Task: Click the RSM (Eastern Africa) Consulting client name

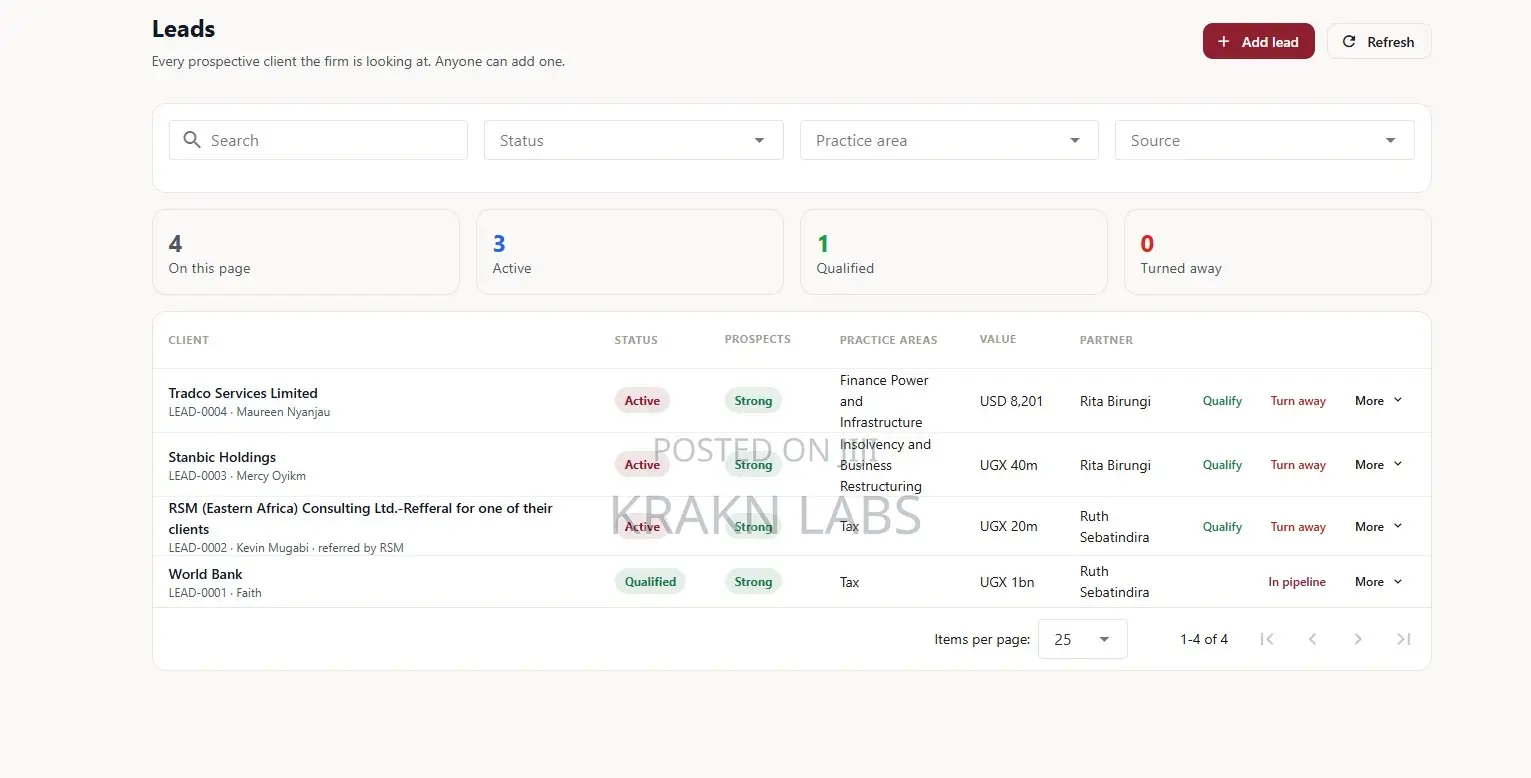Action: click(x=360, y=518)
